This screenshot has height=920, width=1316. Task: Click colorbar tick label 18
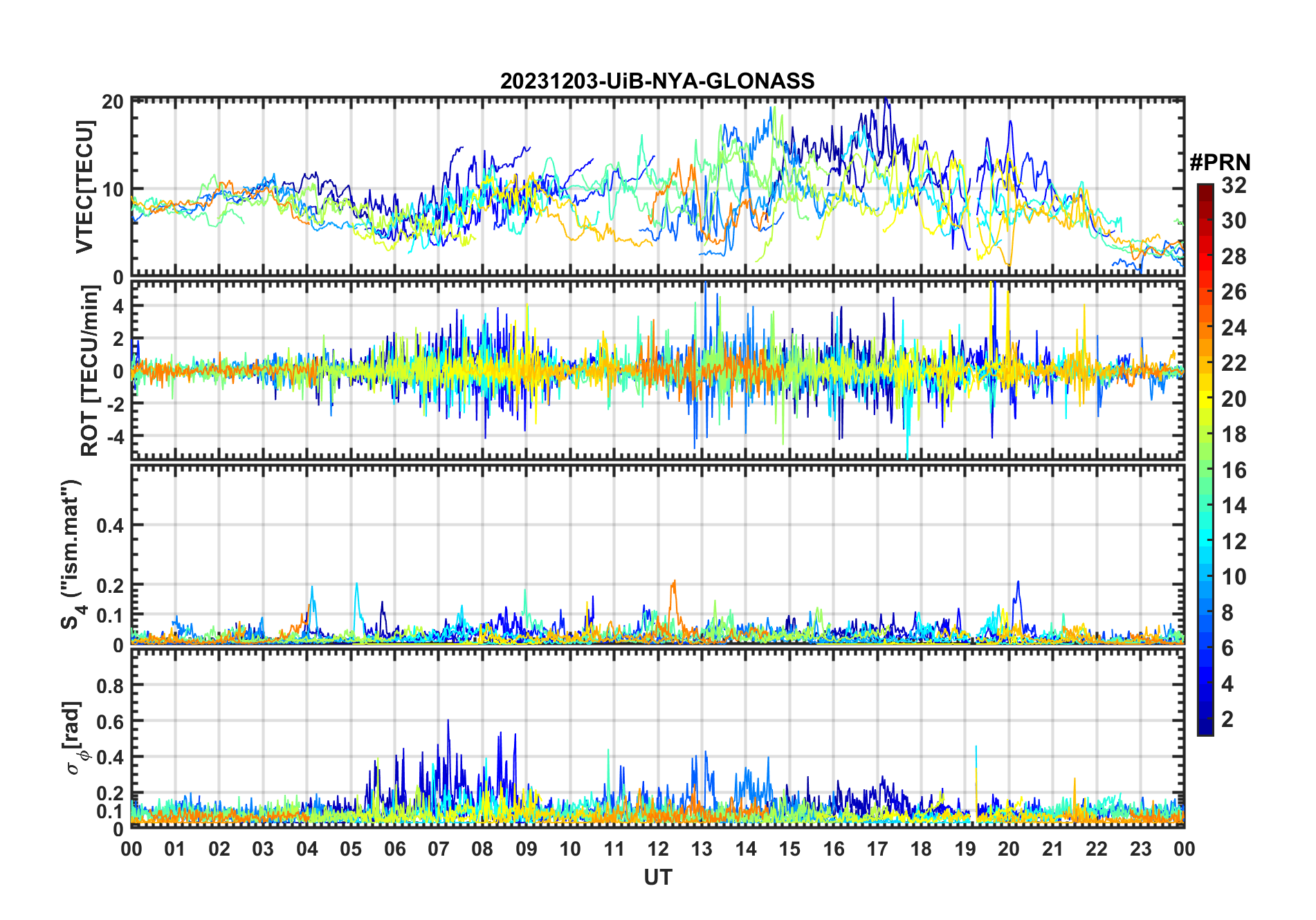tap(1234, 434)
